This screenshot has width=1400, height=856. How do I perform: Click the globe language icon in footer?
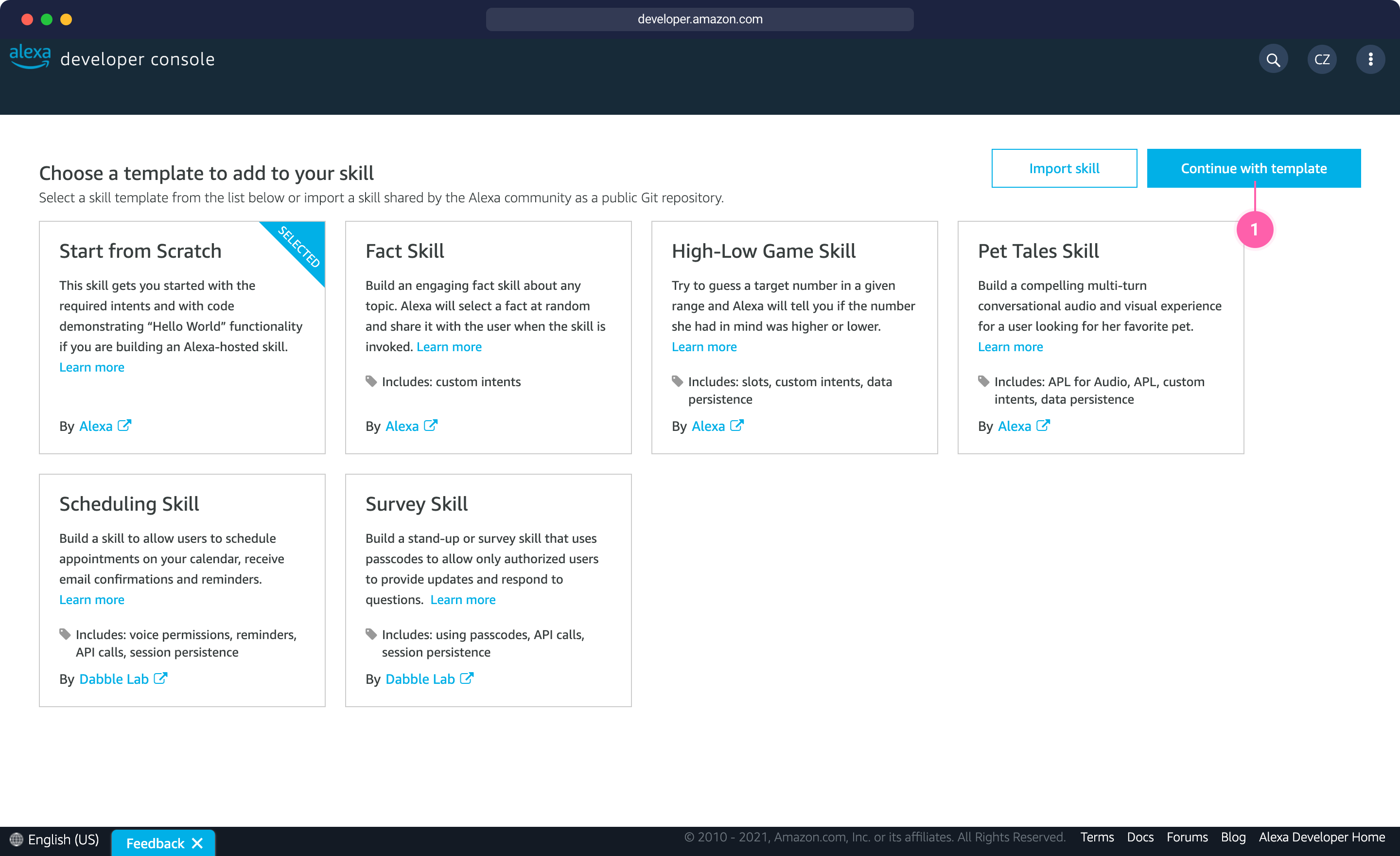click(17, 839)
